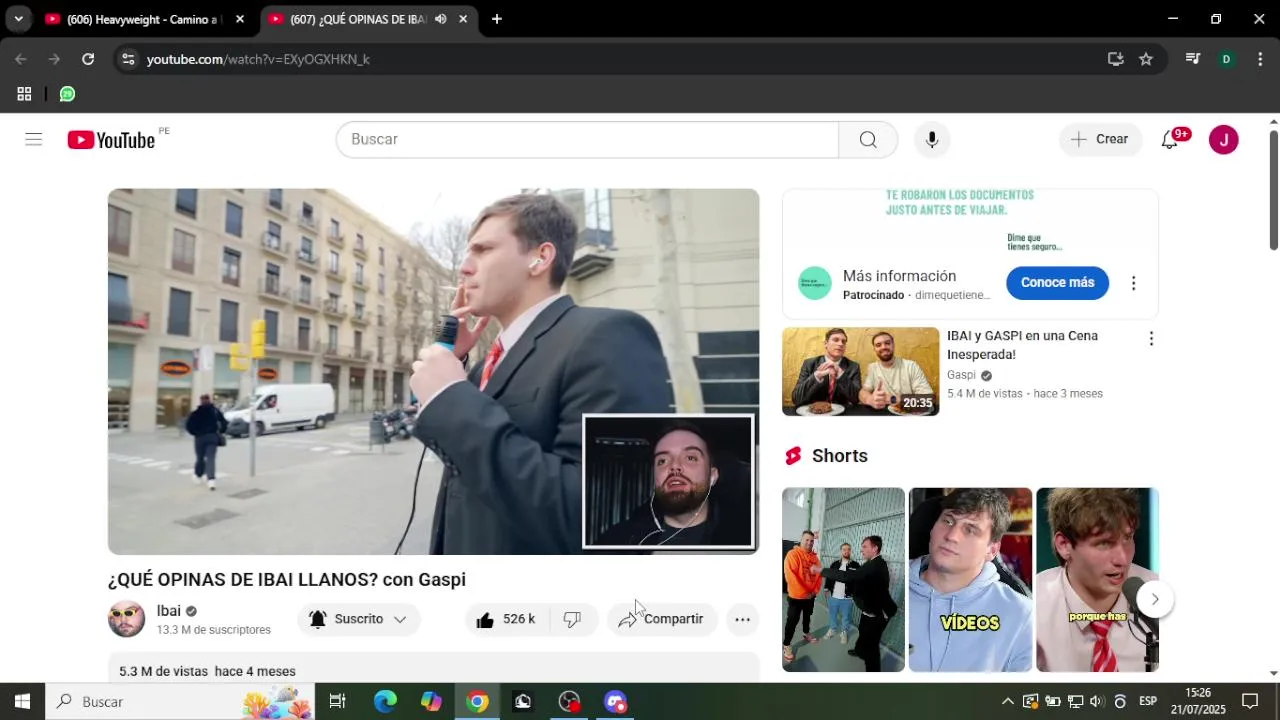The width and height of the screenshot is (1280, 720).
Task: Open IBAI y GASPI en una Cena title
Action: click(1022, 345)
